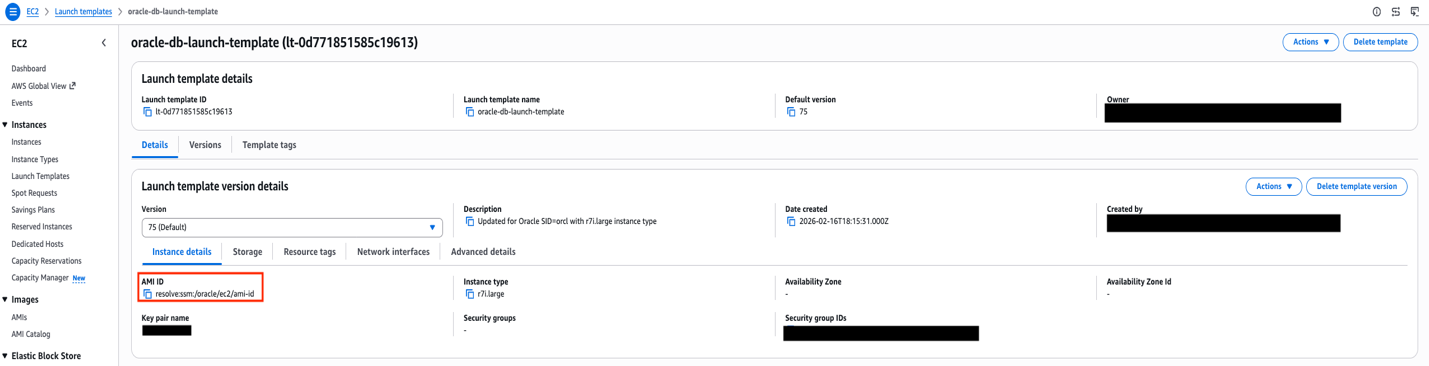Switch to the Versions tab
This screenshot has height=366, width=1429.
tap(205, 145)
